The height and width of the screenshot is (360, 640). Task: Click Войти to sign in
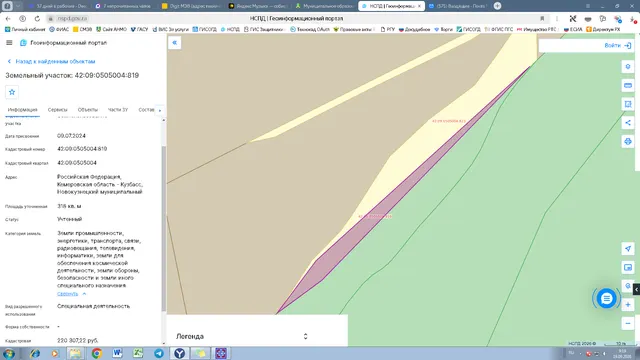point(618,46)
